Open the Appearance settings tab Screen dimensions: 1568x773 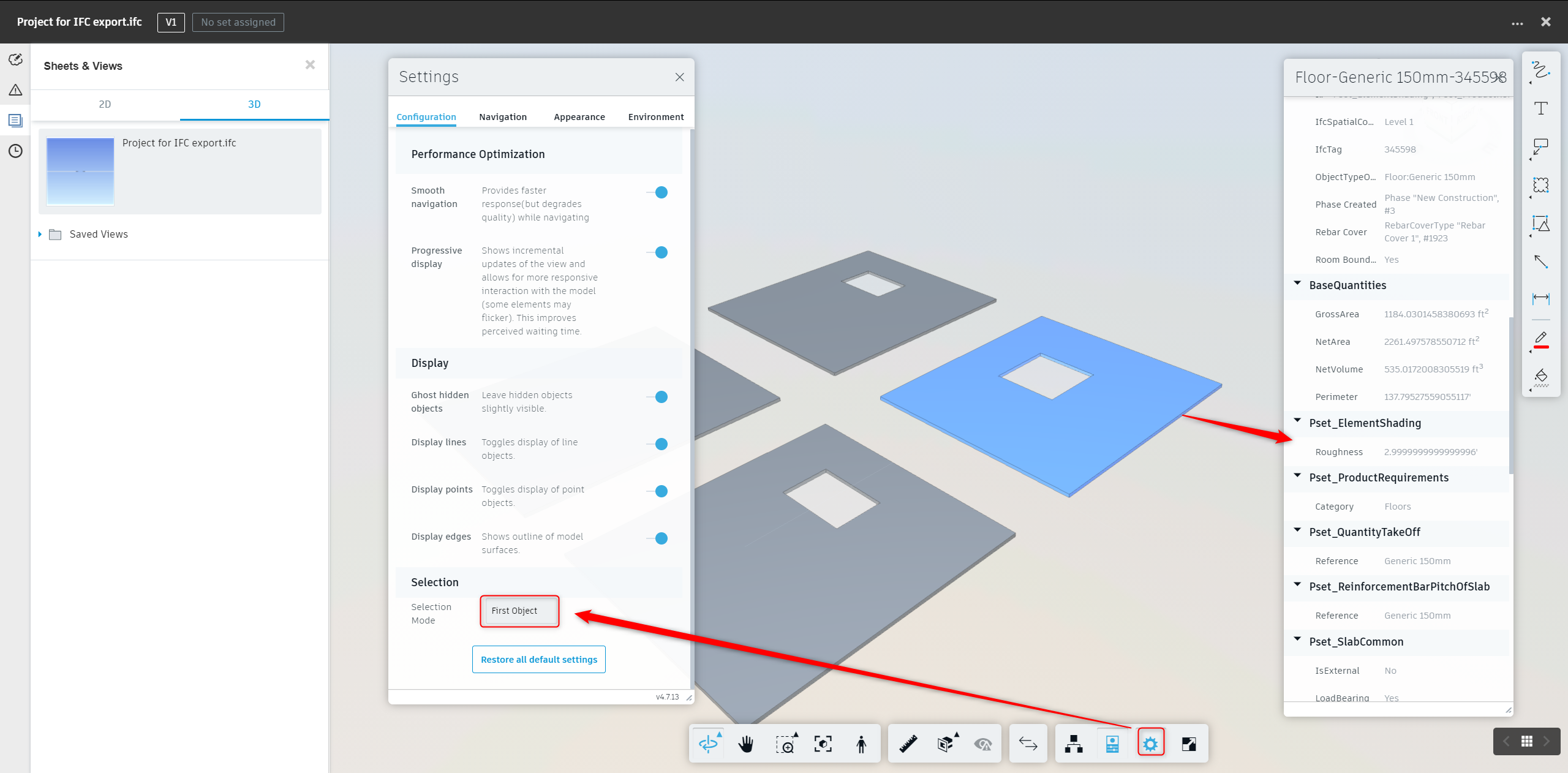coord(579,116)
